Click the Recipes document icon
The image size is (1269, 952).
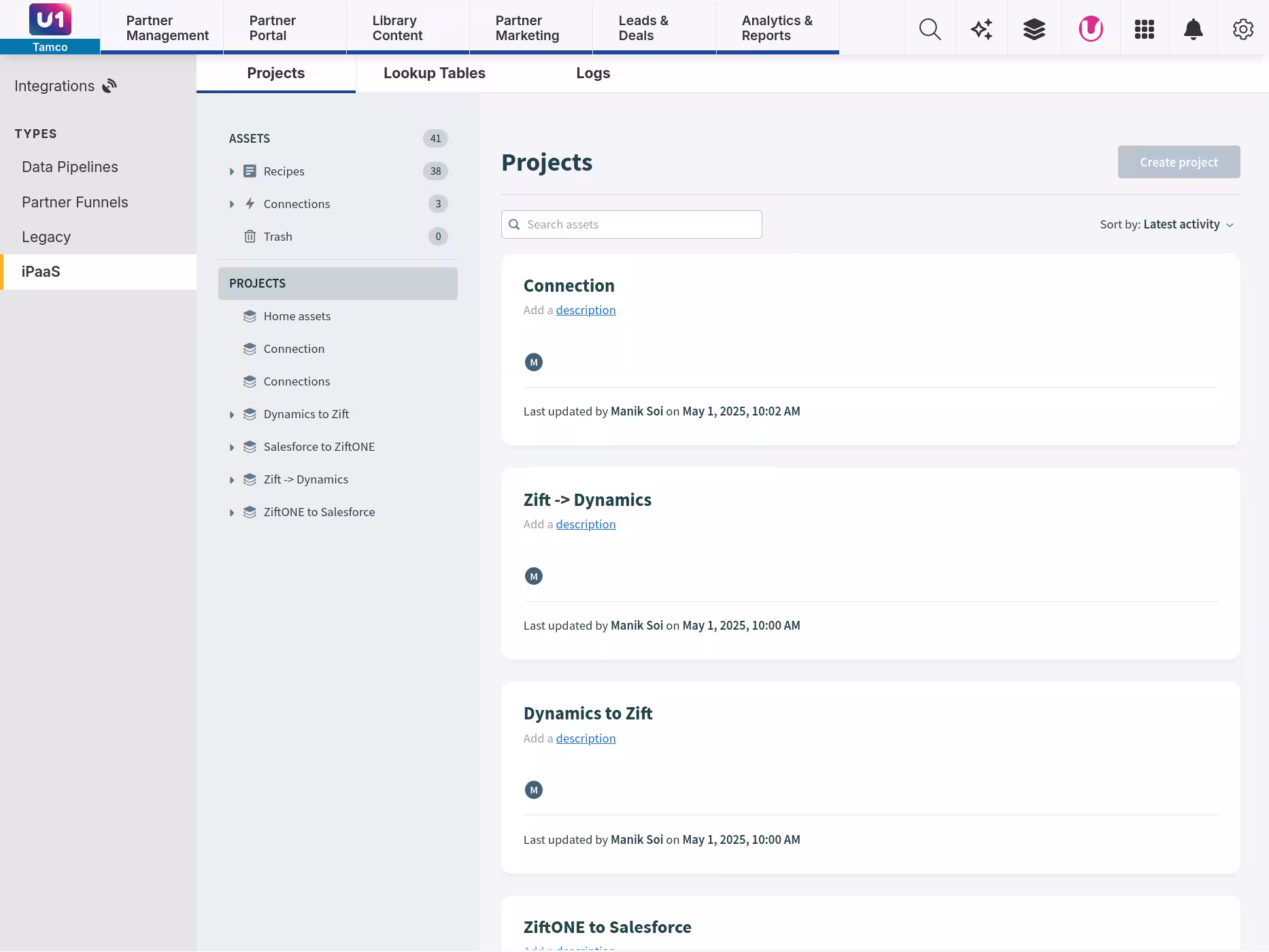(250, 171)
